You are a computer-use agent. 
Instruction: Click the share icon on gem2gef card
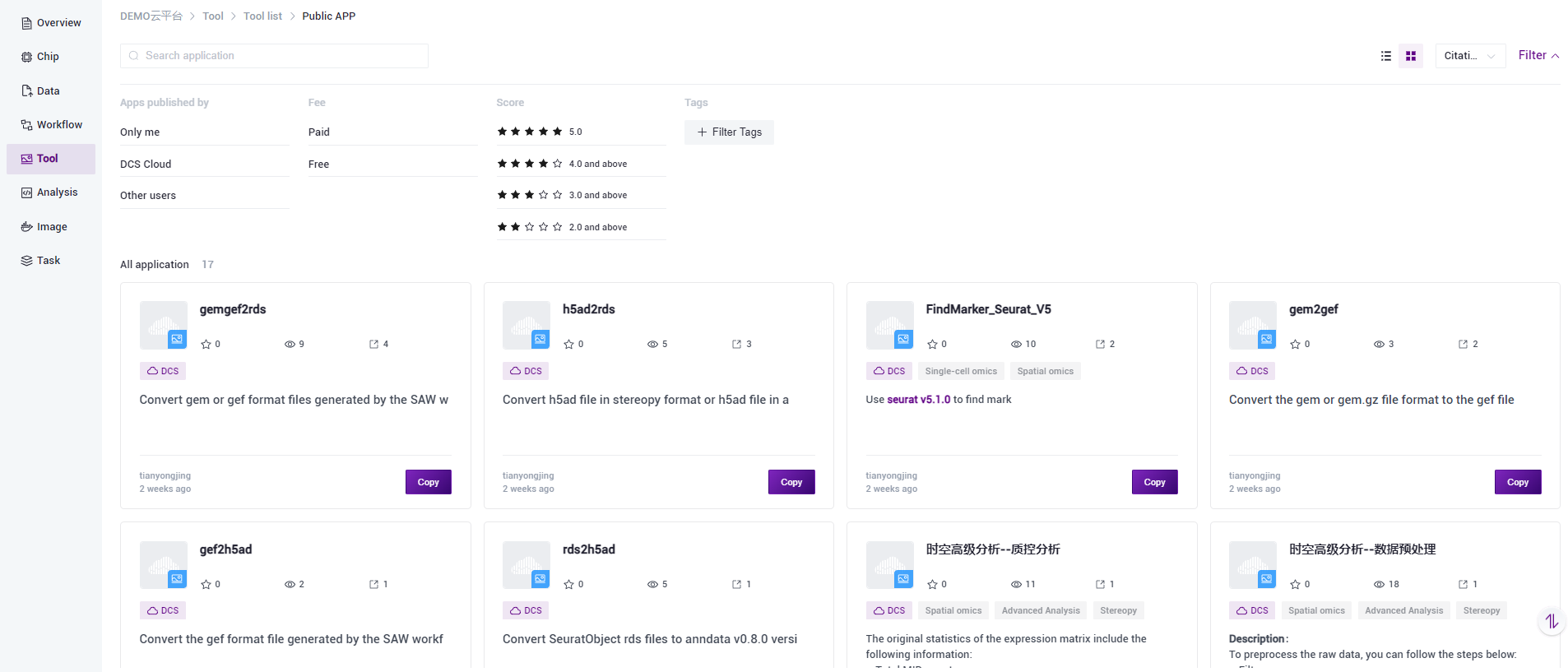click(1464, 345)
